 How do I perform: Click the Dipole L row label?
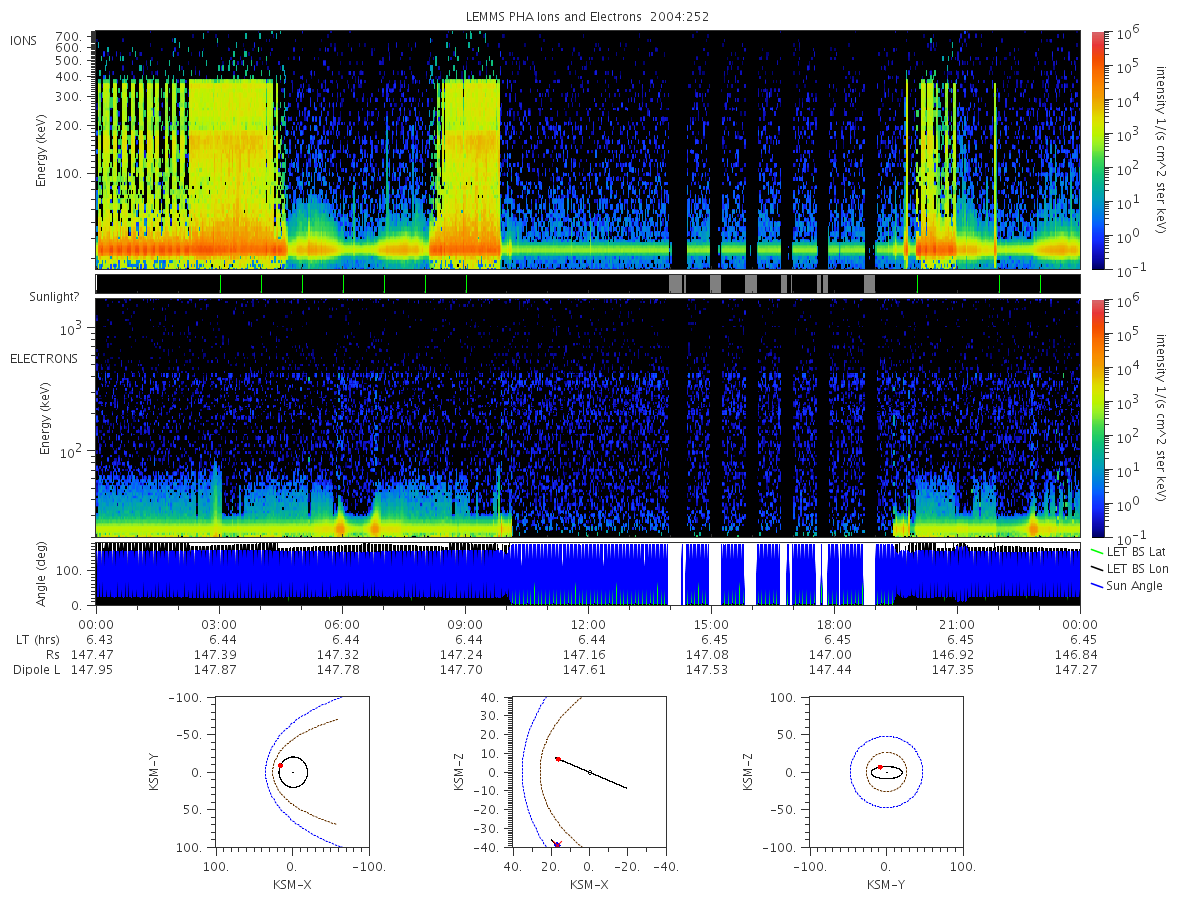37,670
